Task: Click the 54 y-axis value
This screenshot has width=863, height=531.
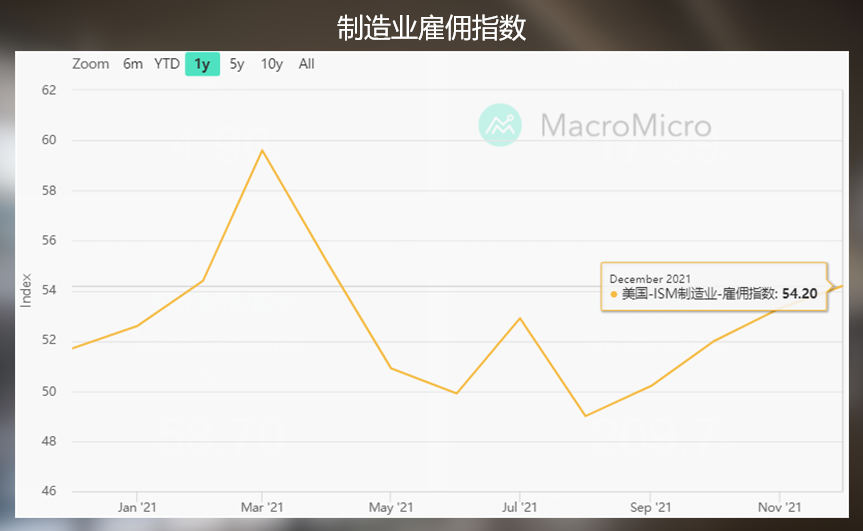Action: click(x=49, y=289)
